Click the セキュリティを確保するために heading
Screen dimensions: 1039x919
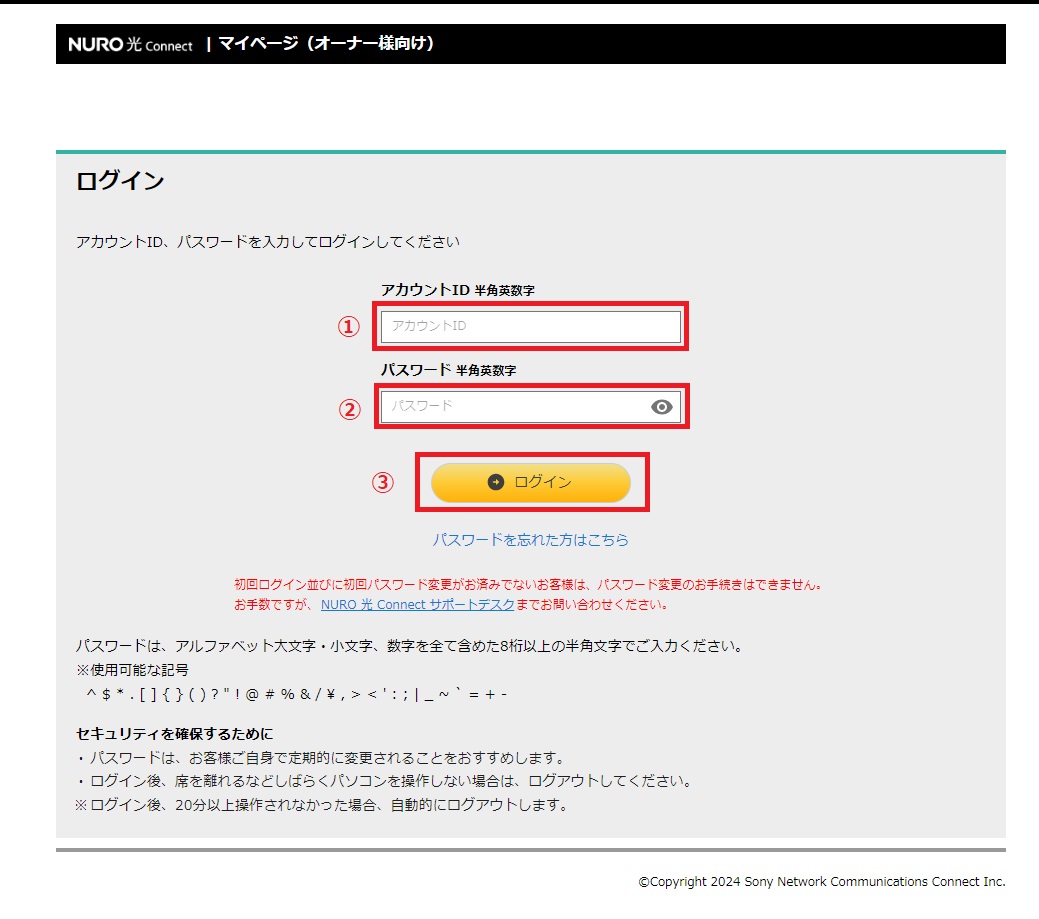click(x=174, y=733)
